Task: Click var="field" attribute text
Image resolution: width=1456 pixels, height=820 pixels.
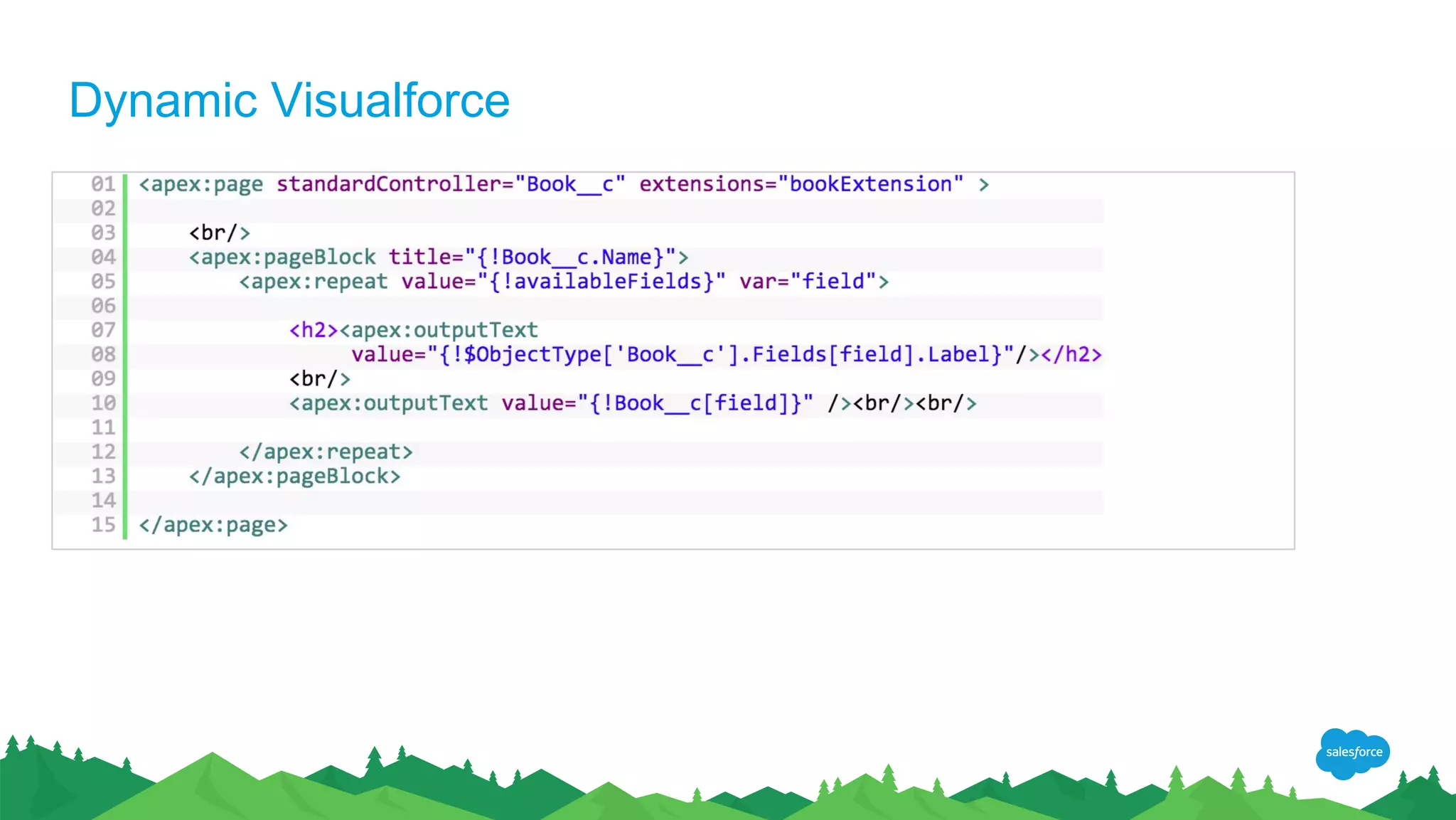Action: pyautogui.click(x=808, y=282)
